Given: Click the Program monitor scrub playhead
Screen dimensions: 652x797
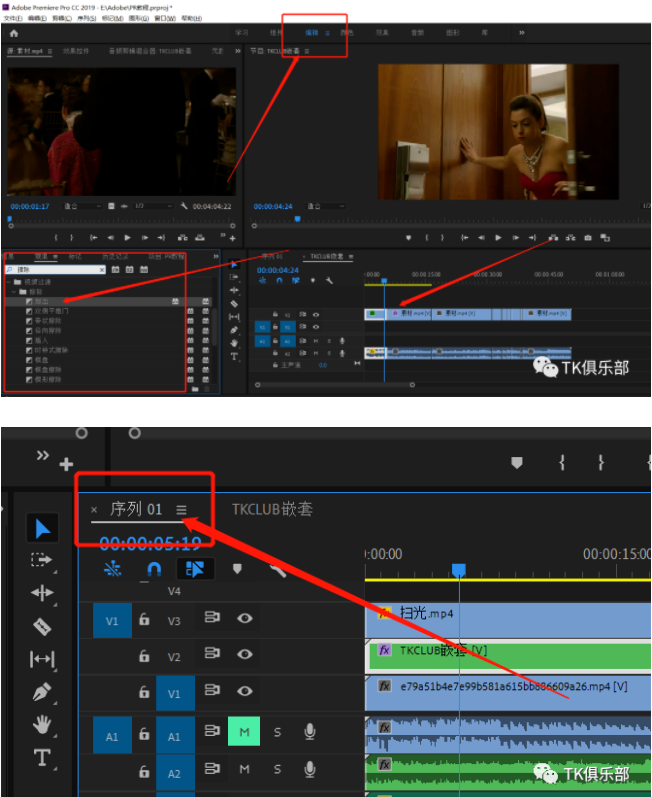Looking at the screenshot, I should pos(298,219).
